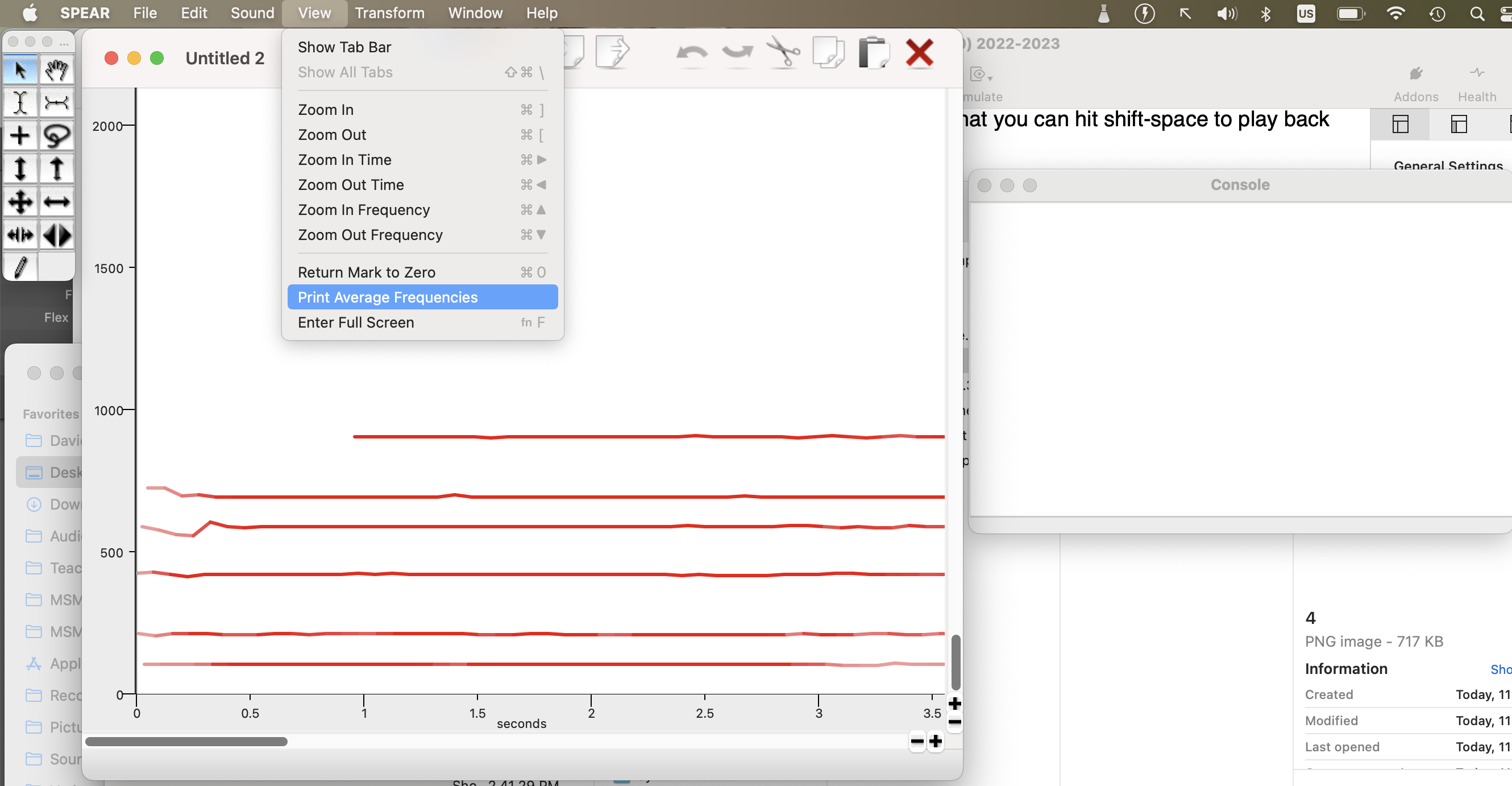1512x786 pixels.
Task: Click horizontal zoom plus button at bottom
Action: [936, 742]
